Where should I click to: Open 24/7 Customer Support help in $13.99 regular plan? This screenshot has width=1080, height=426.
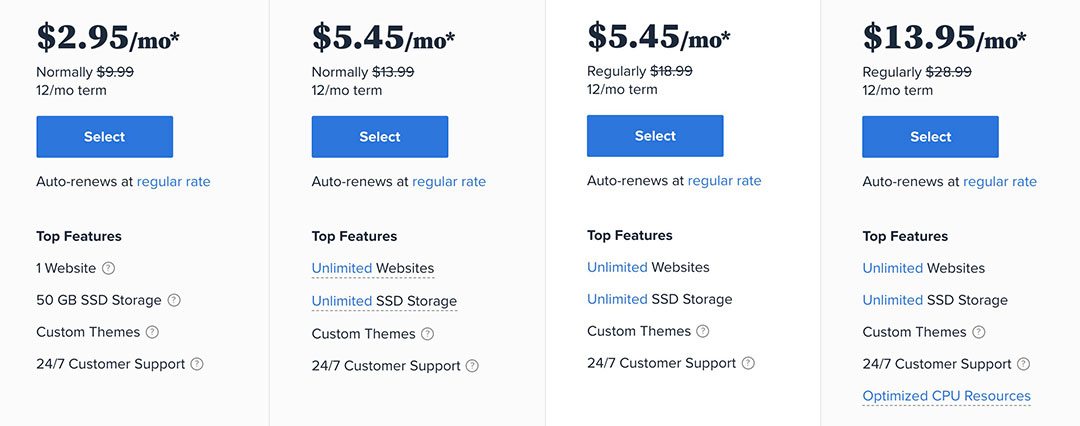[x=472, y=366]
